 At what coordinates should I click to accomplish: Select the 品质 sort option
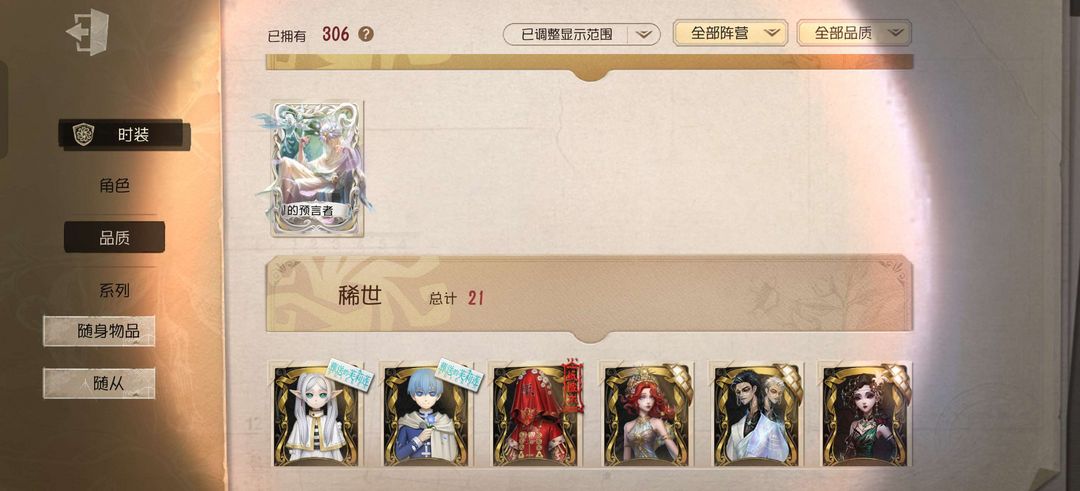(x=114, y=238)
